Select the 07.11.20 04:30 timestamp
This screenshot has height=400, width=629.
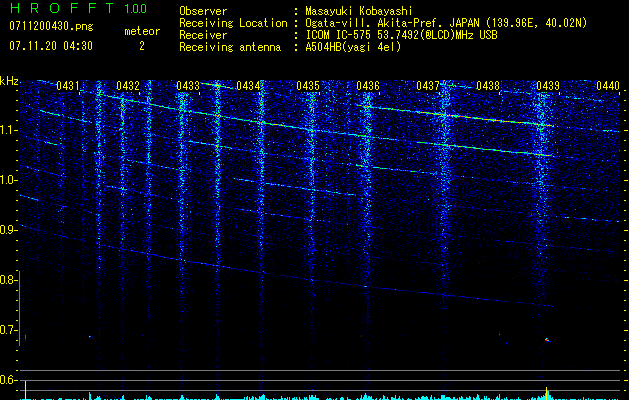(50, 46)
